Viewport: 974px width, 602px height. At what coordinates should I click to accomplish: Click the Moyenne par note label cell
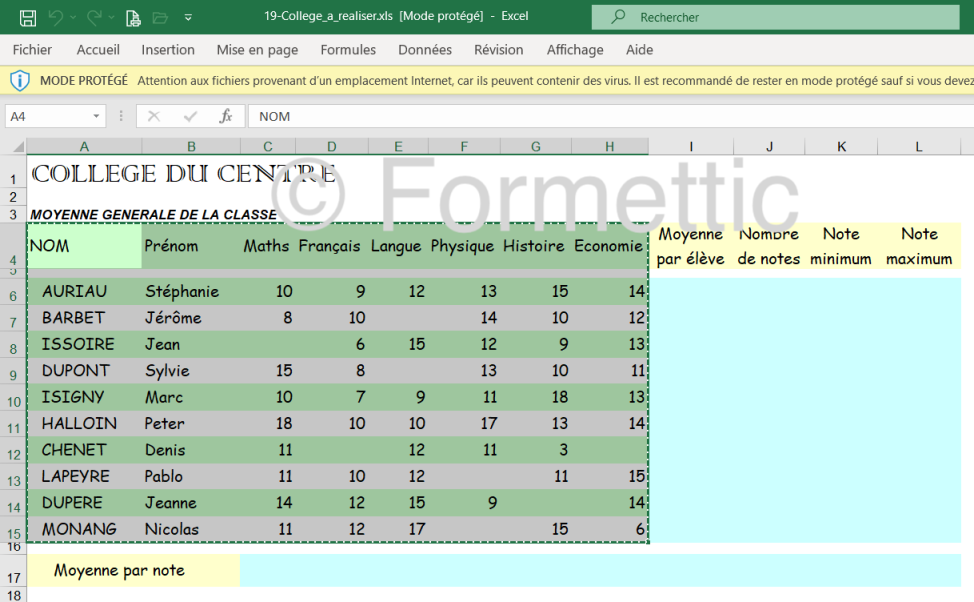[x=119, y=570]
